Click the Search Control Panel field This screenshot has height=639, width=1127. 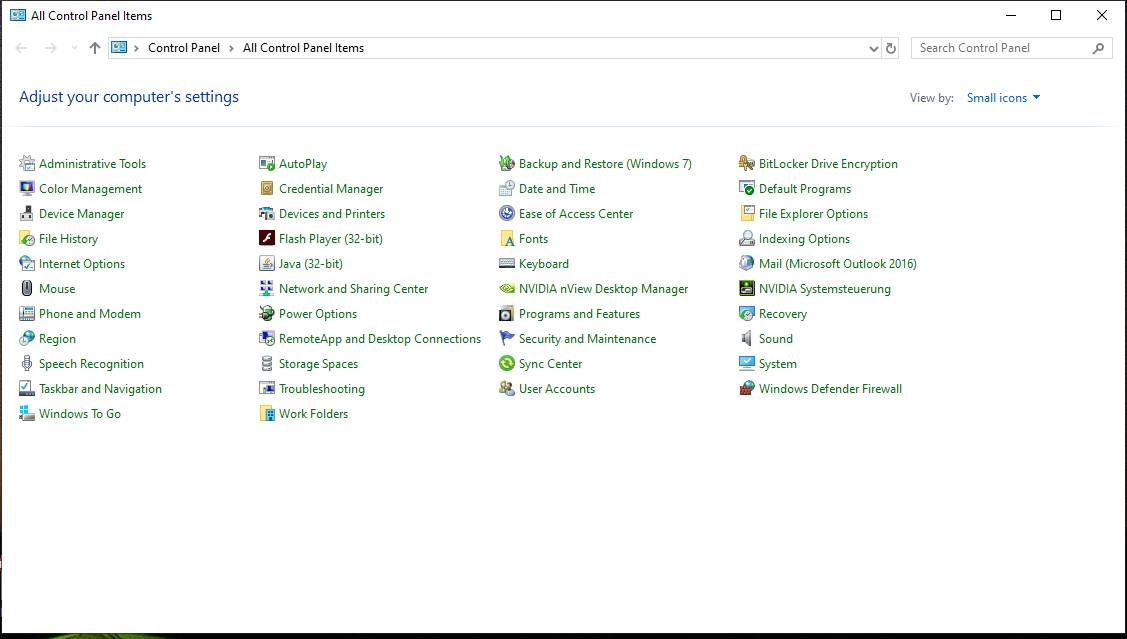pos(1002,48)
